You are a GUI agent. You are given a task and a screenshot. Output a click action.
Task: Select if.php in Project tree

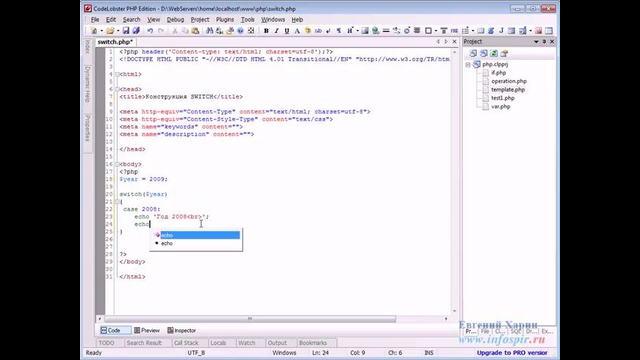(498, 73)
